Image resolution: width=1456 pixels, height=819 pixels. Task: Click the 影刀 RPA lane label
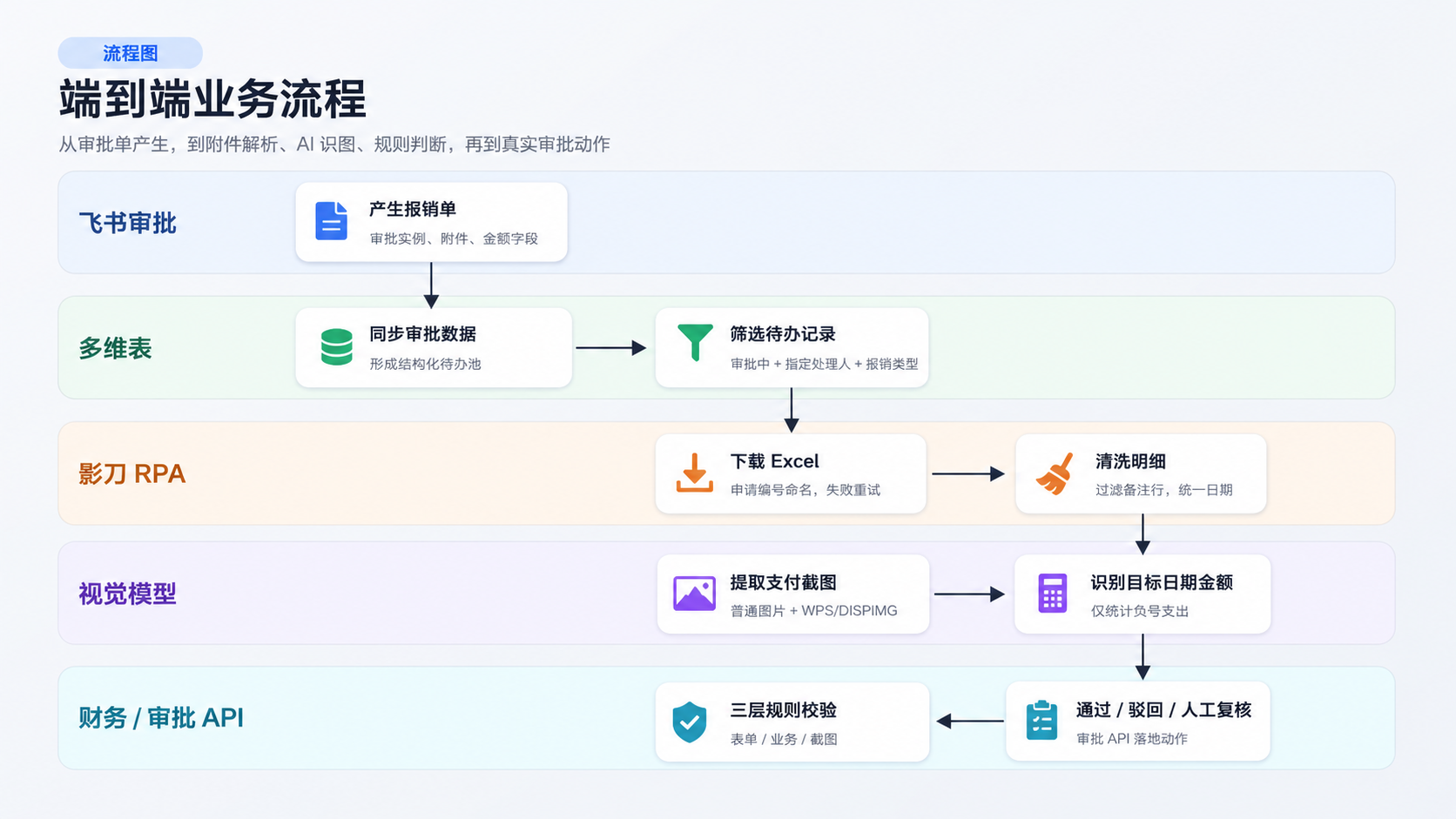click(131, 473)
